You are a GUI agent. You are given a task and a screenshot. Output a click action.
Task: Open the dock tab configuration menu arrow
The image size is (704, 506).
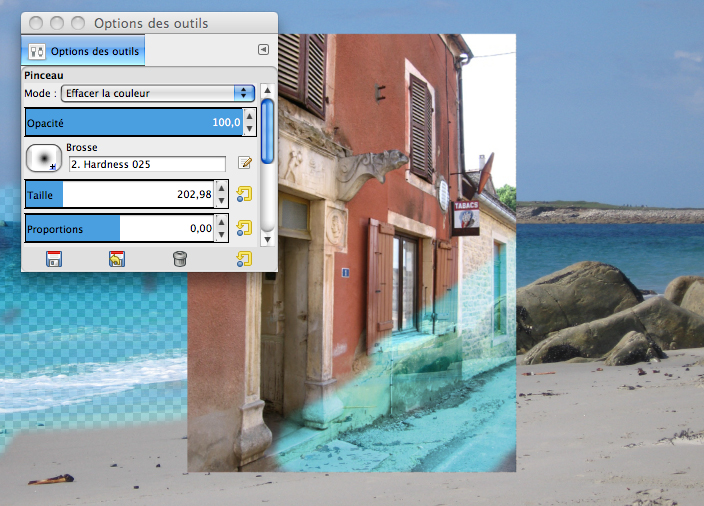pyautogui.click(x=264, y=49)
